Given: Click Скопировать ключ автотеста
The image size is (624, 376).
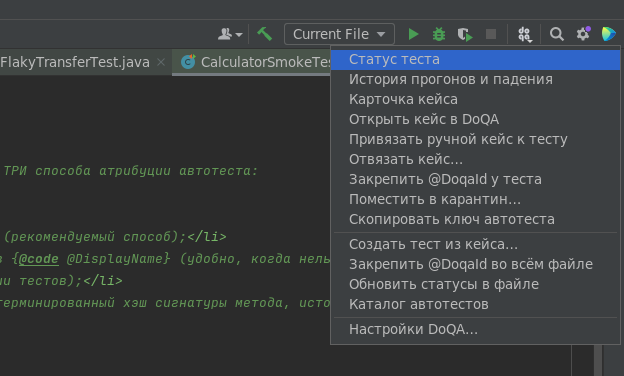Looking at the screenshot, I should point(475,219).
